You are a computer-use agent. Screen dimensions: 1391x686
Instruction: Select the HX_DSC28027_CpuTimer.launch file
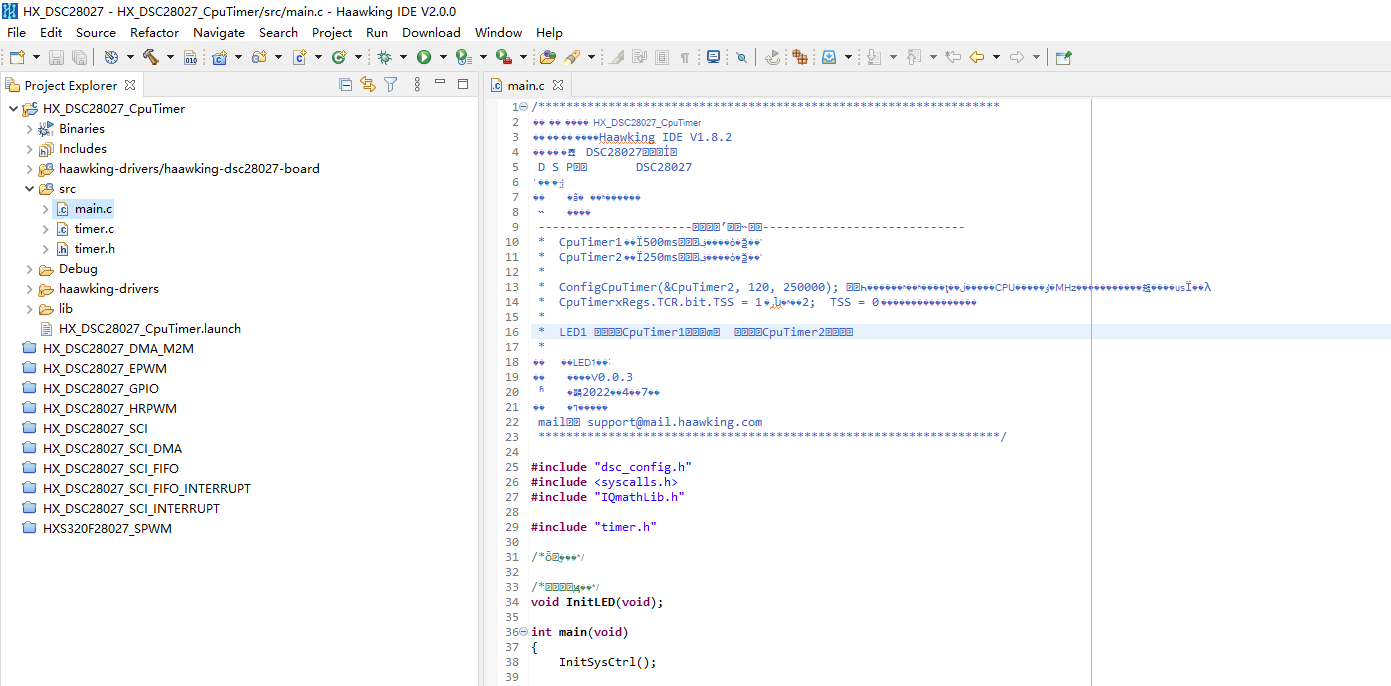(x=149, y=328)
